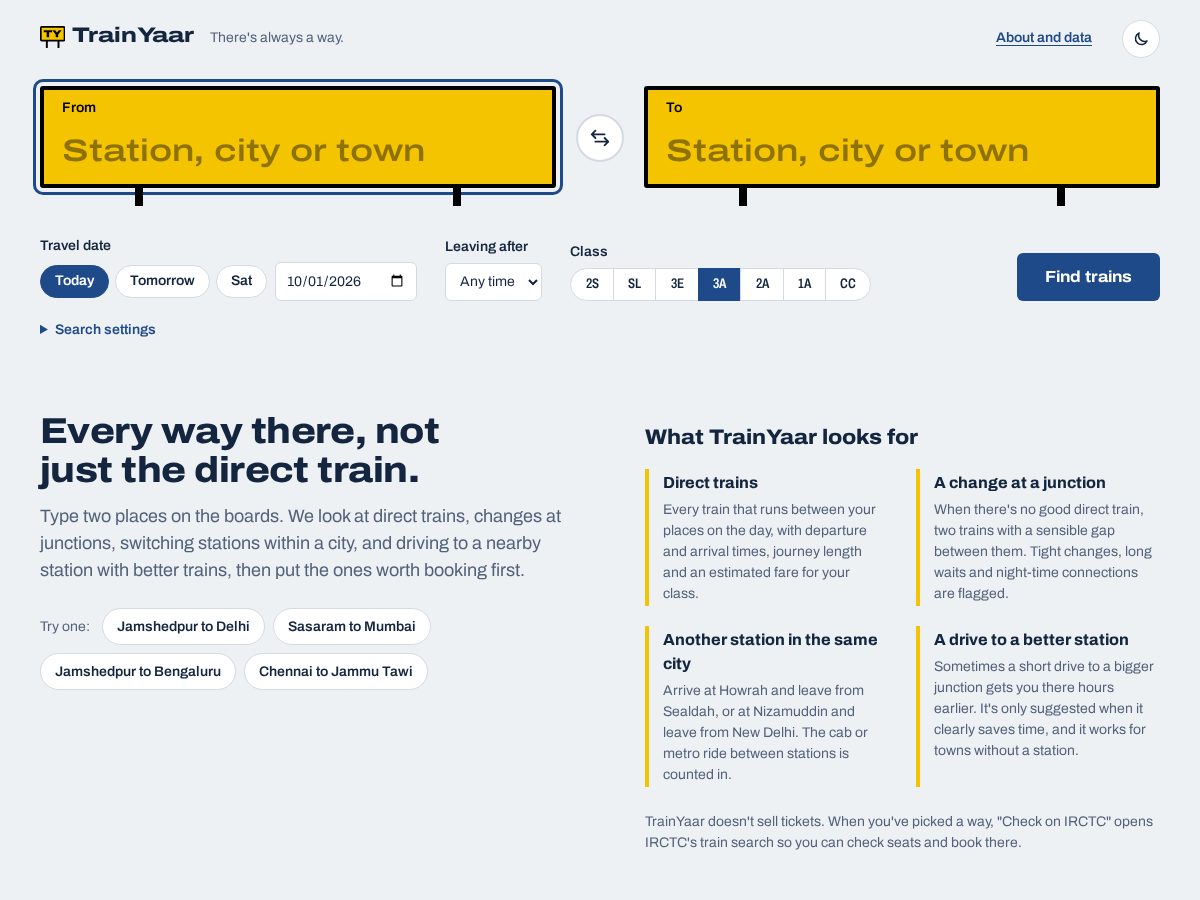Click the "Class" label
Screen dimensions: 1200x900
pos(589,252)
